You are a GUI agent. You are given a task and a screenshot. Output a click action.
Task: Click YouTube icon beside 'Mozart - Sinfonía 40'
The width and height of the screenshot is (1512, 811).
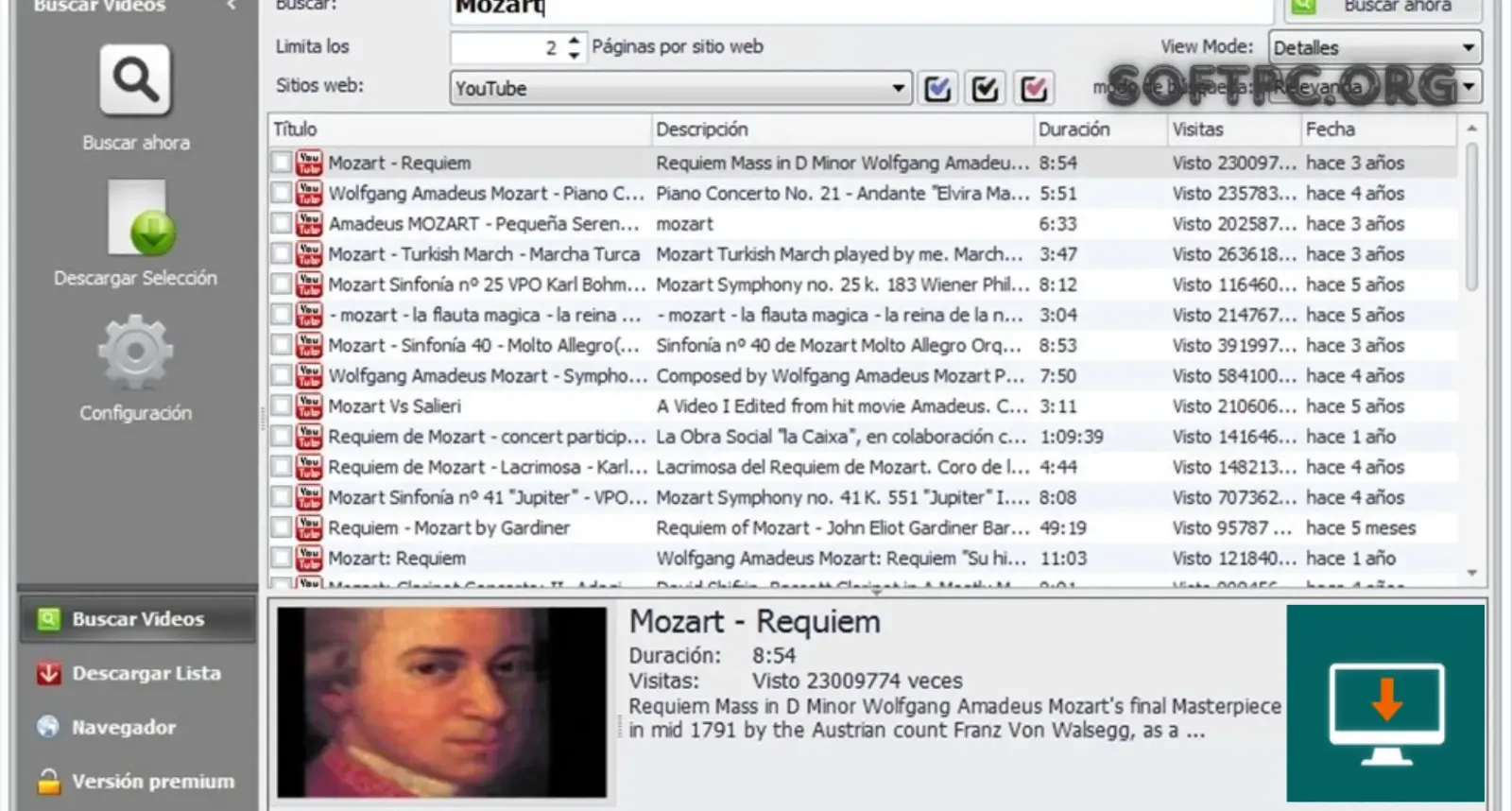309,345
